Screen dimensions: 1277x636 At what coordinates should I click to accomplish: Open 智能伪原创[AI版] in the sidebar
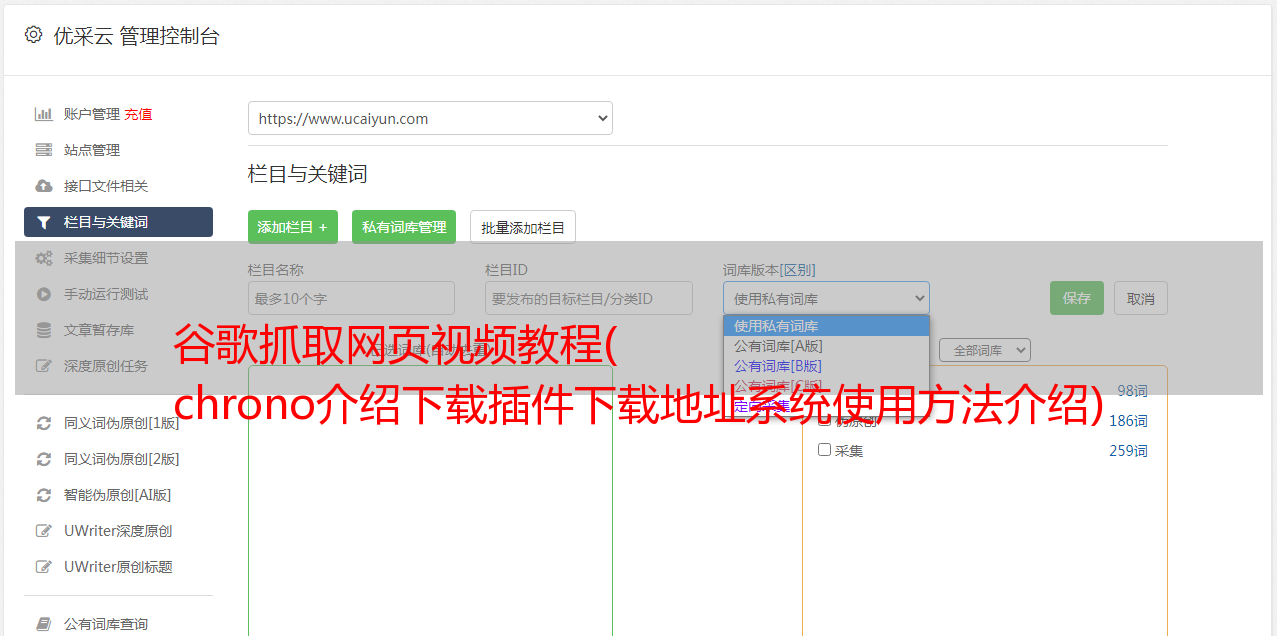tap(118, 495)
